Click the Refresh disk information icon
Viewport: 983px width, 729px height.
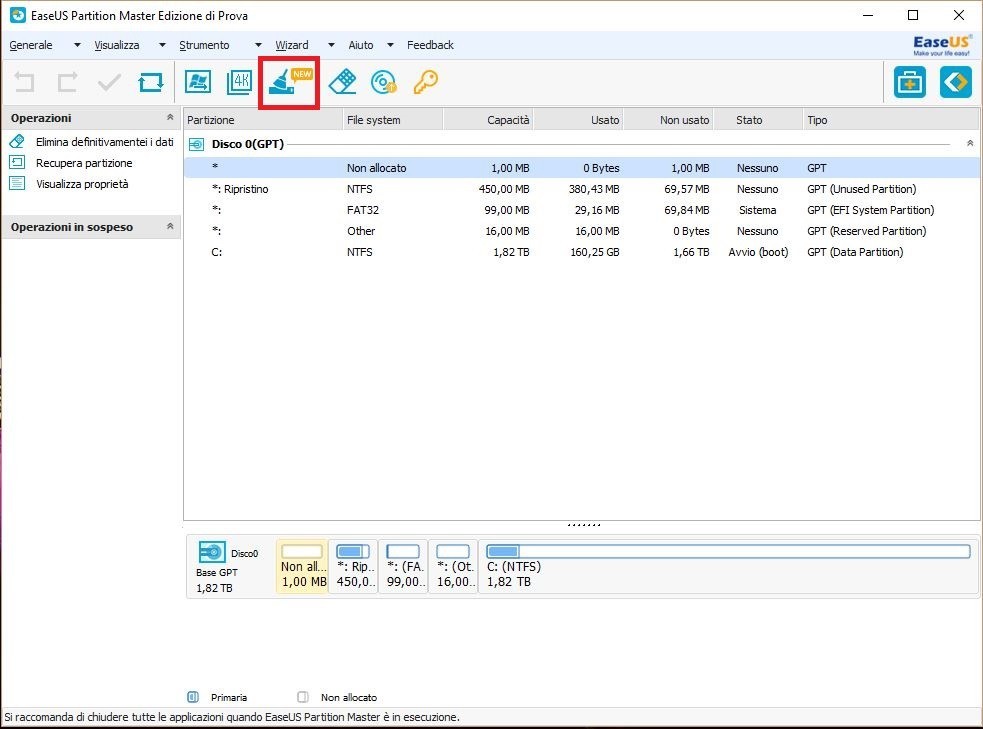151,83
